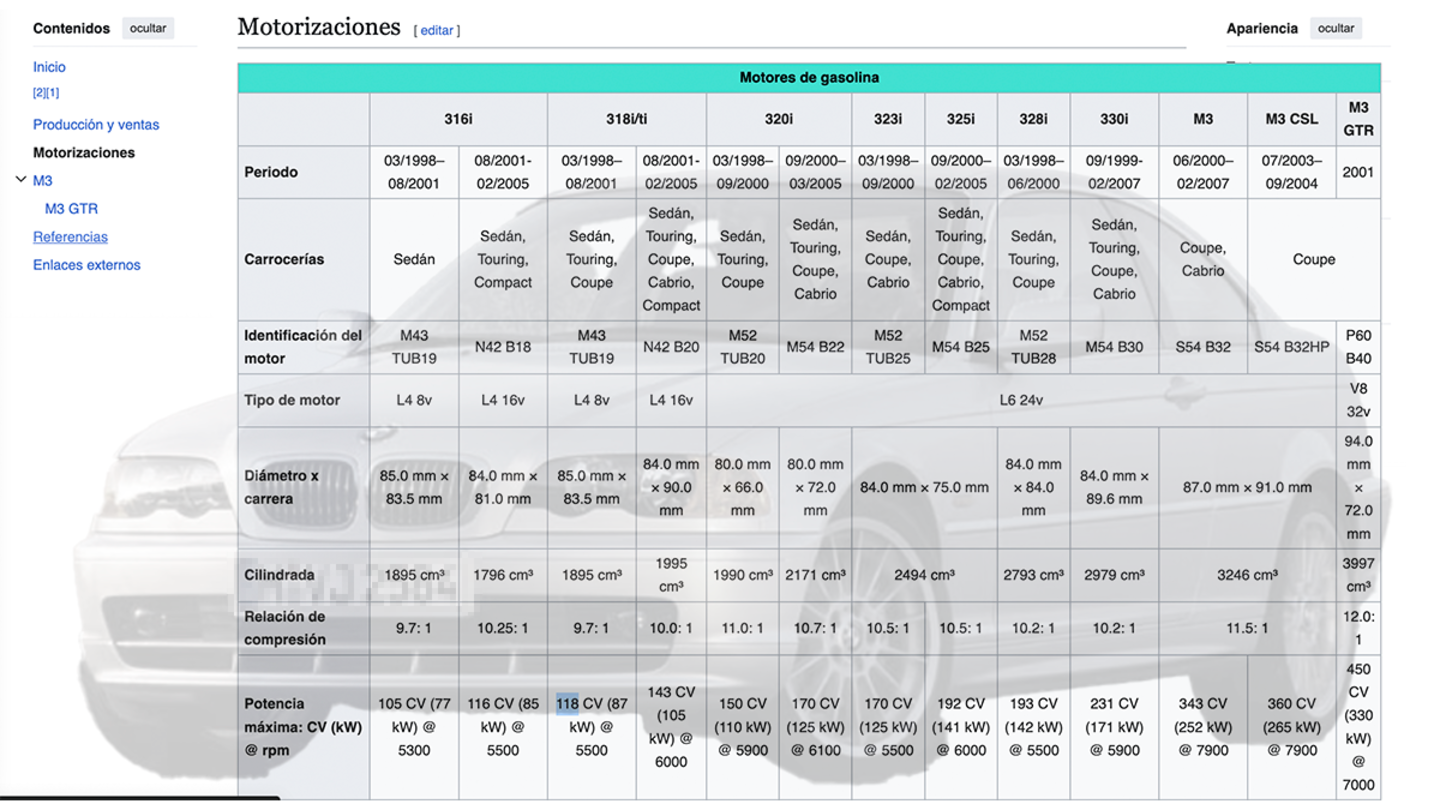This screenshot has height=810, width=1440.
Task: Click the 3246 cm³ displacement cell
Action: (x=1247, y=575)
